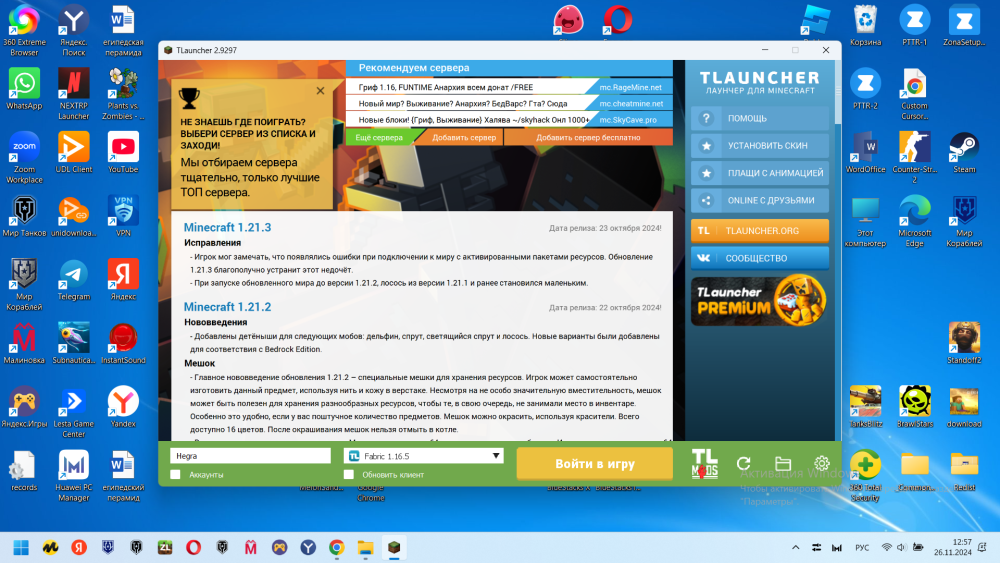This screenshot has width=1000, height=563.
Task: Open UDL Client desktop icon
Action: point(73,152)
